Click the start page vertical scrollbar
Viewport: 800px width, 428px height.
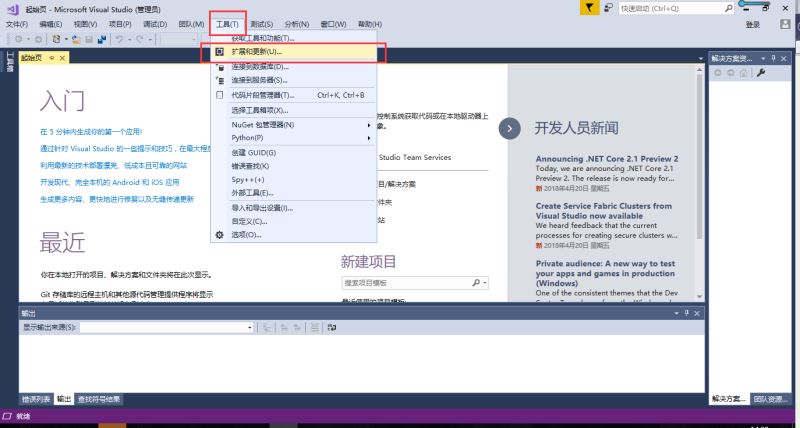click(699, 182)
